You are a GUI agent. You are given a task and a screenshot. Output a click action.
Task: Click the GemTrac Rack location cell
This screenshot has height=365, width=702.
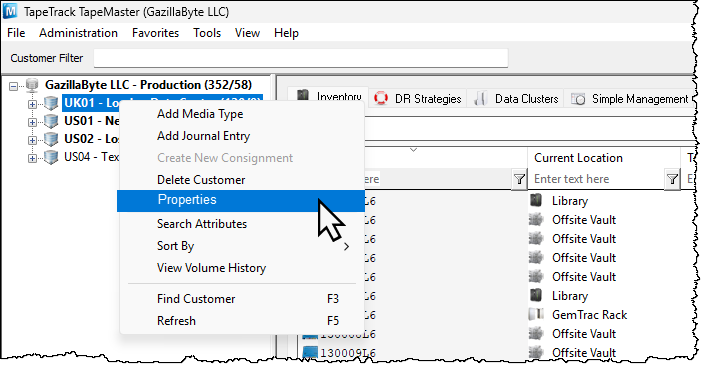pyautogui.click(x=589, y=315)
